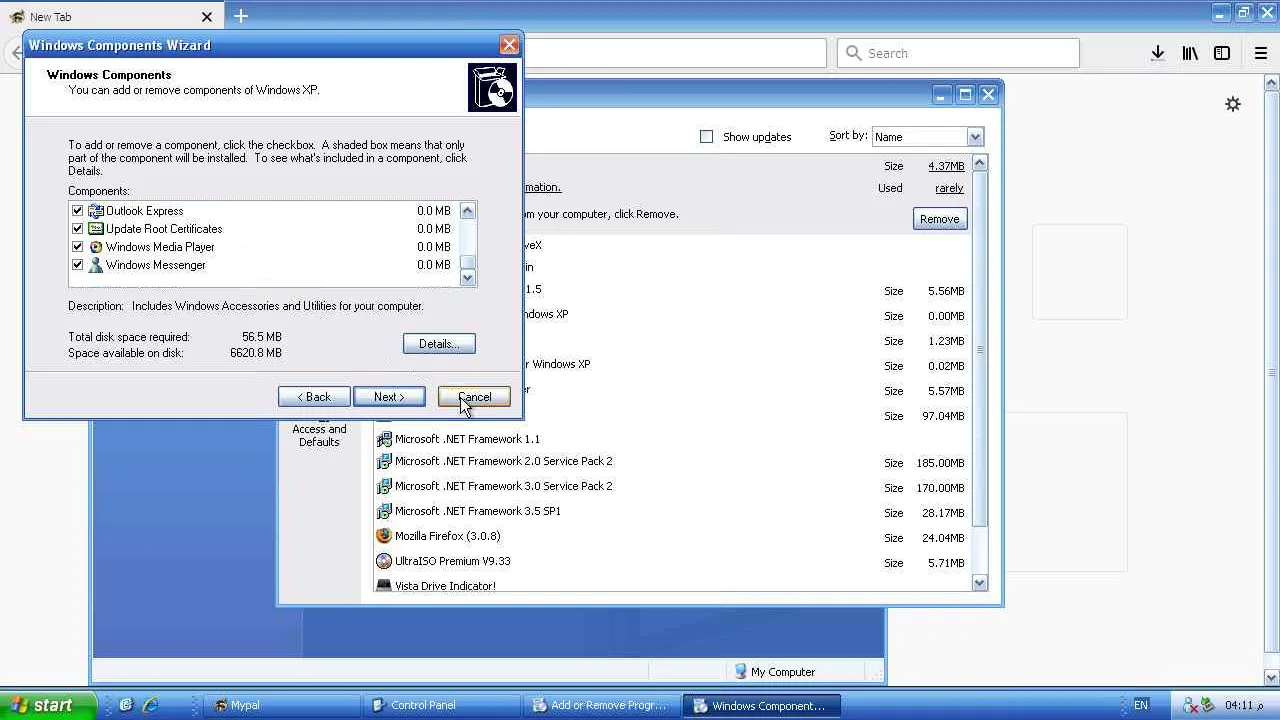Click the rarely used link
1280x720 pixels.
tap(949, 188)
